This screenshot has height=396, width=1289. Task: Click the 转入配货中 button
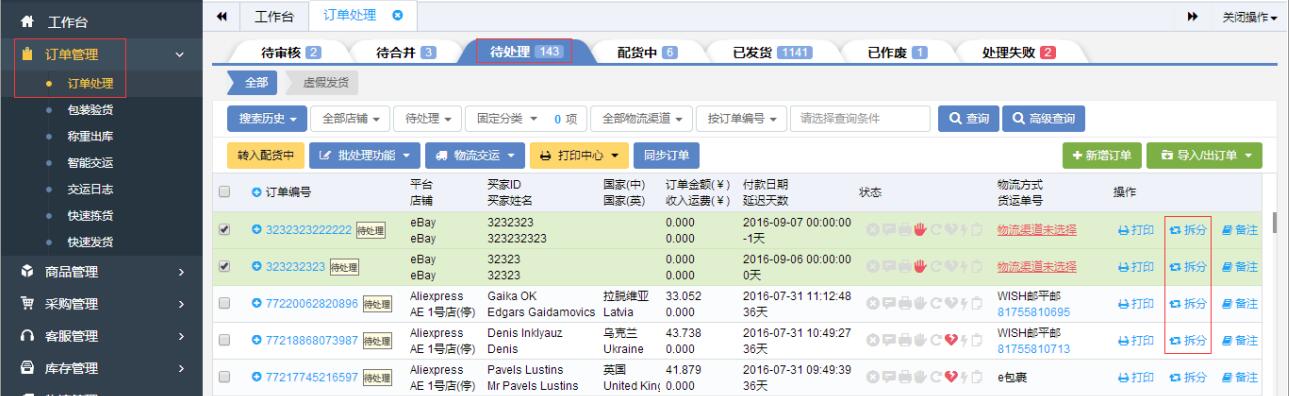pos(265,156)
